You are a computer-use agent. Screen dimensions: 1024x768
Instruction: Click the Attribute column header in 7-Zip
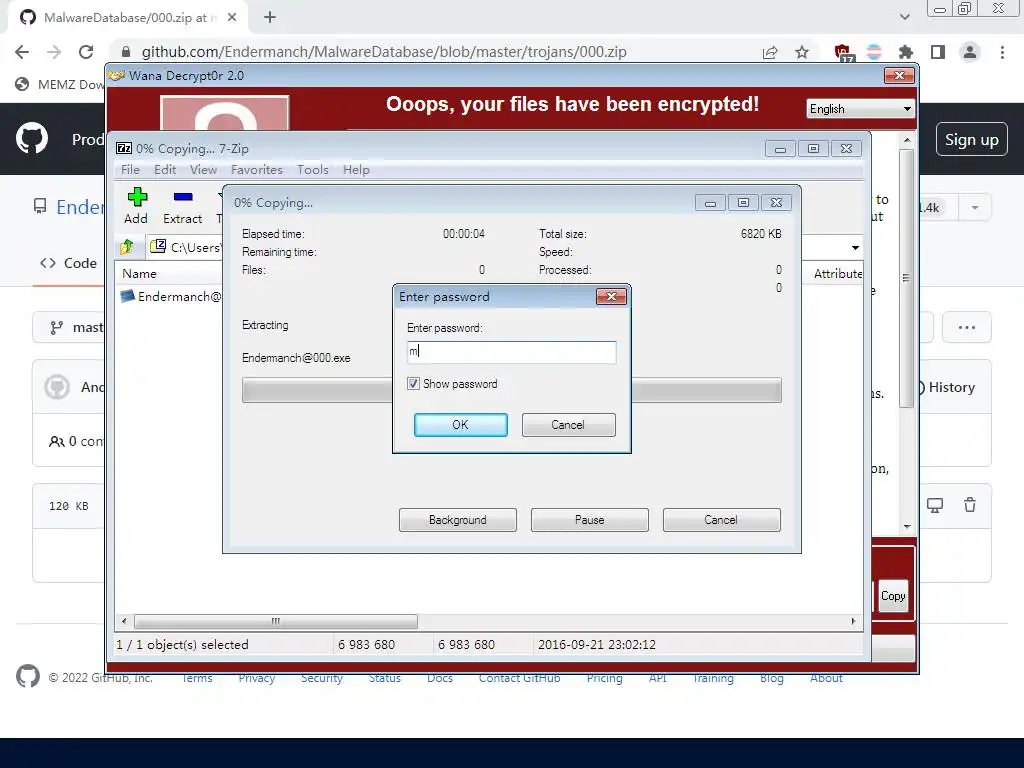tap(837, 274)
